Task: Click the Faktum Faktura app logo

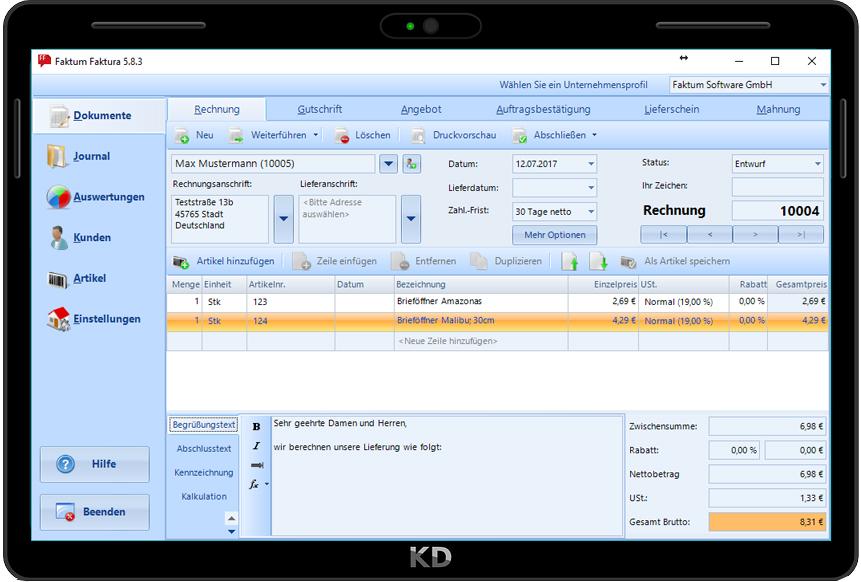Action: (x=44, y=61)
